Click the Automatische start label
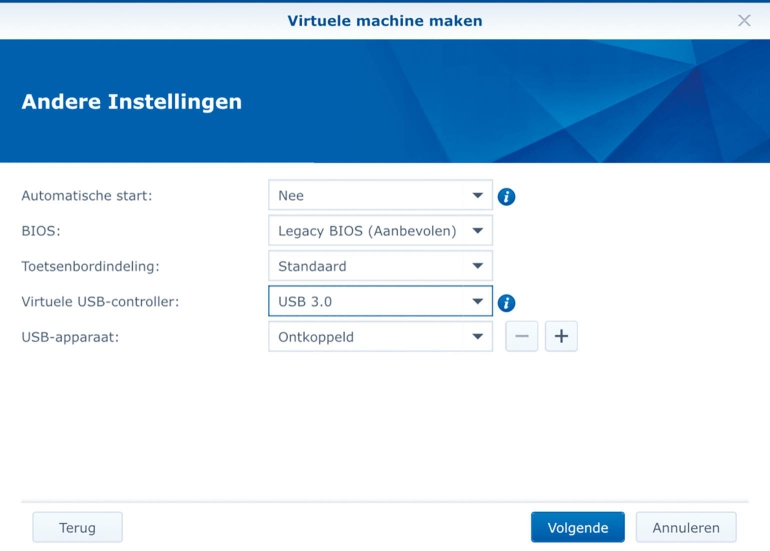The height and width of the screenshot is (551, 770). pyautogui.click(x=87, y=196)
